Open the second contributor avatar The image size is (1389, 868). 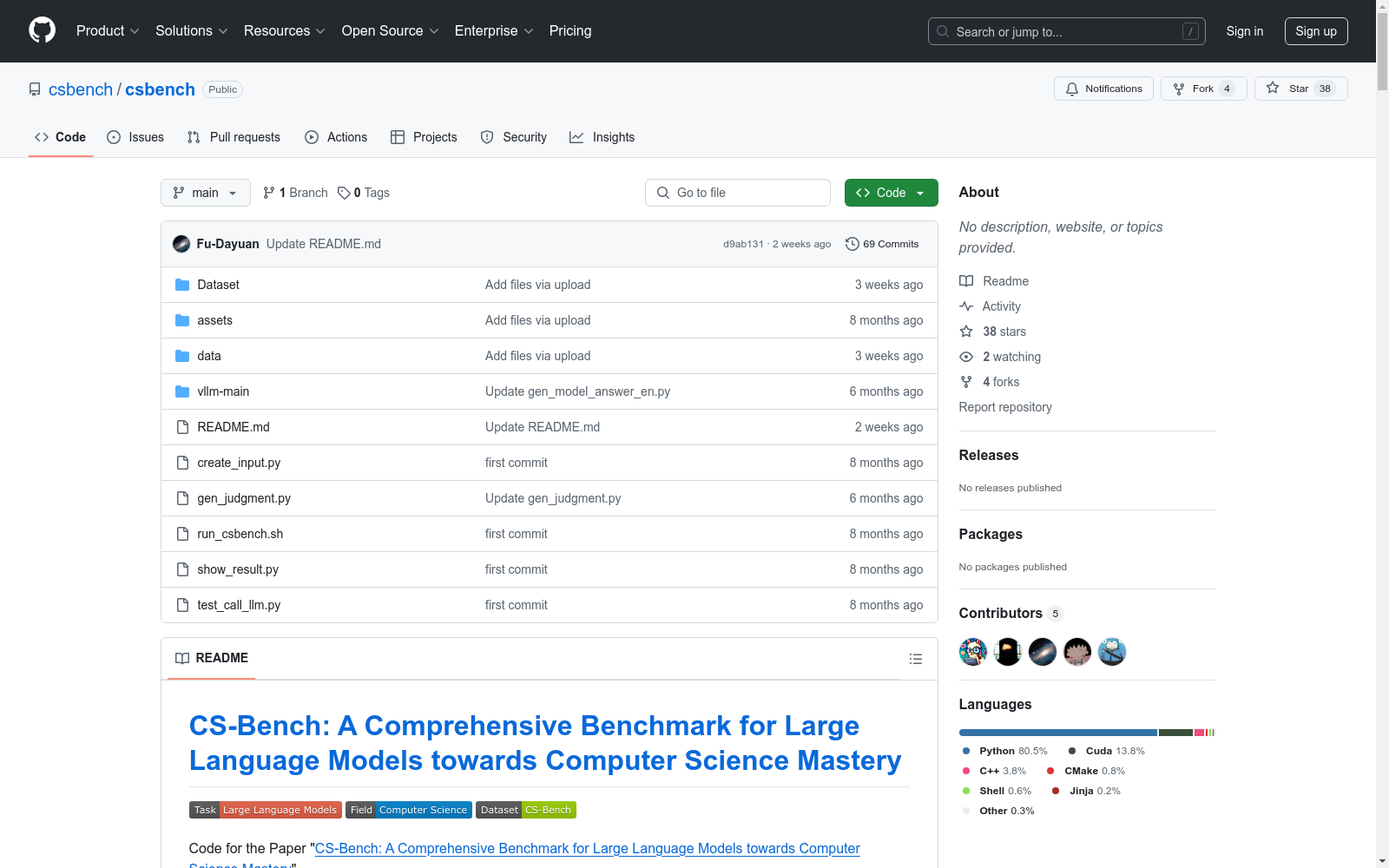click(1008, 652)
